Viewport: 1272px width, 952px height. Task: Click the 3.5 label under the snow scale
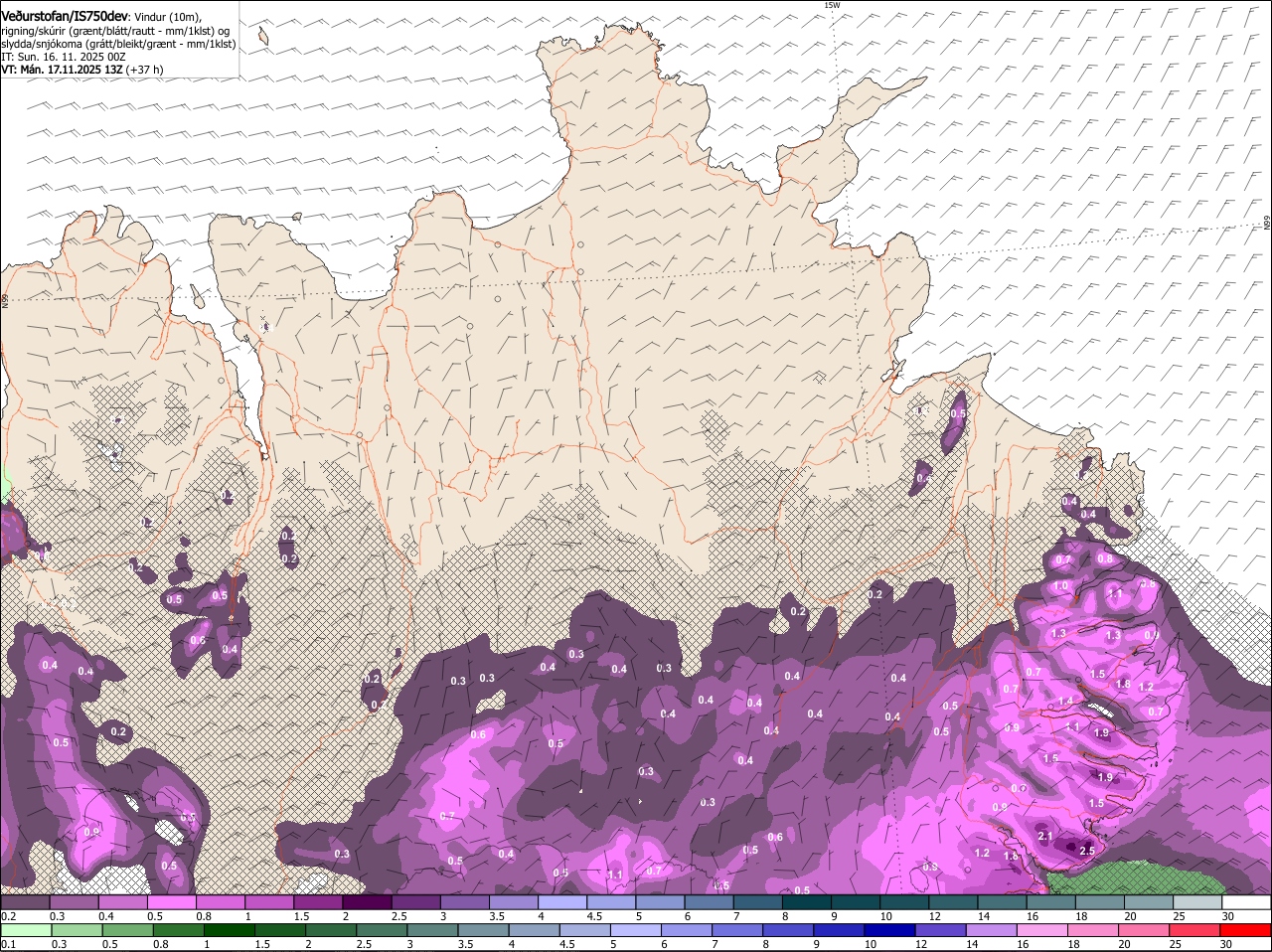pos(497,916)
